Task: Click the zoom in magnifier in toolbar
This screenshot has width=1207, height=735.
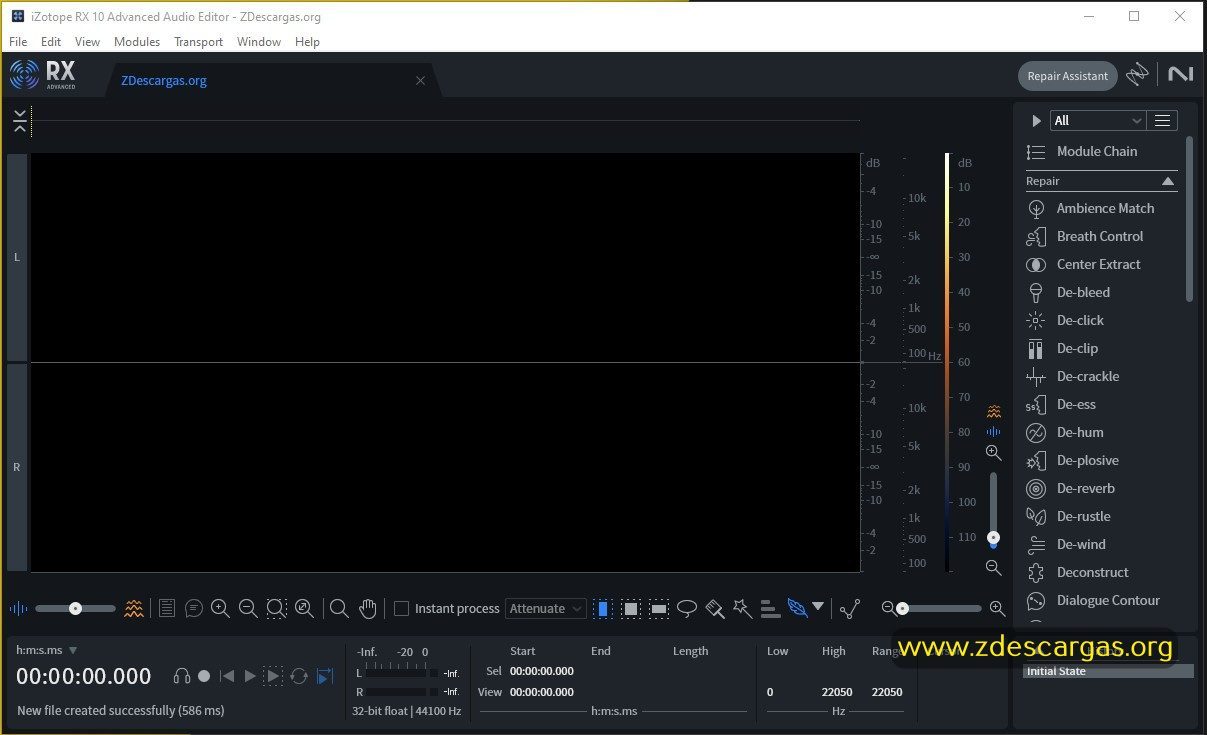Action: tap(220, 608)
